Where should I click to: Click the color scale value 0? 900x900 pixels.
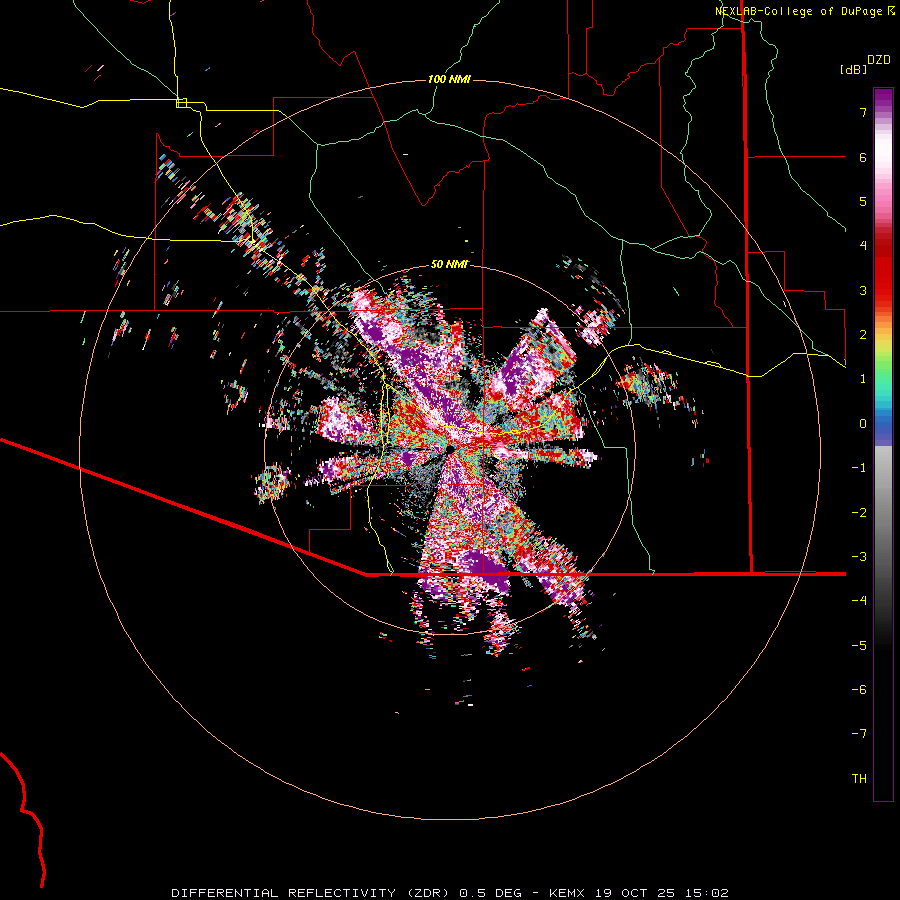click(x=863, y=424)
